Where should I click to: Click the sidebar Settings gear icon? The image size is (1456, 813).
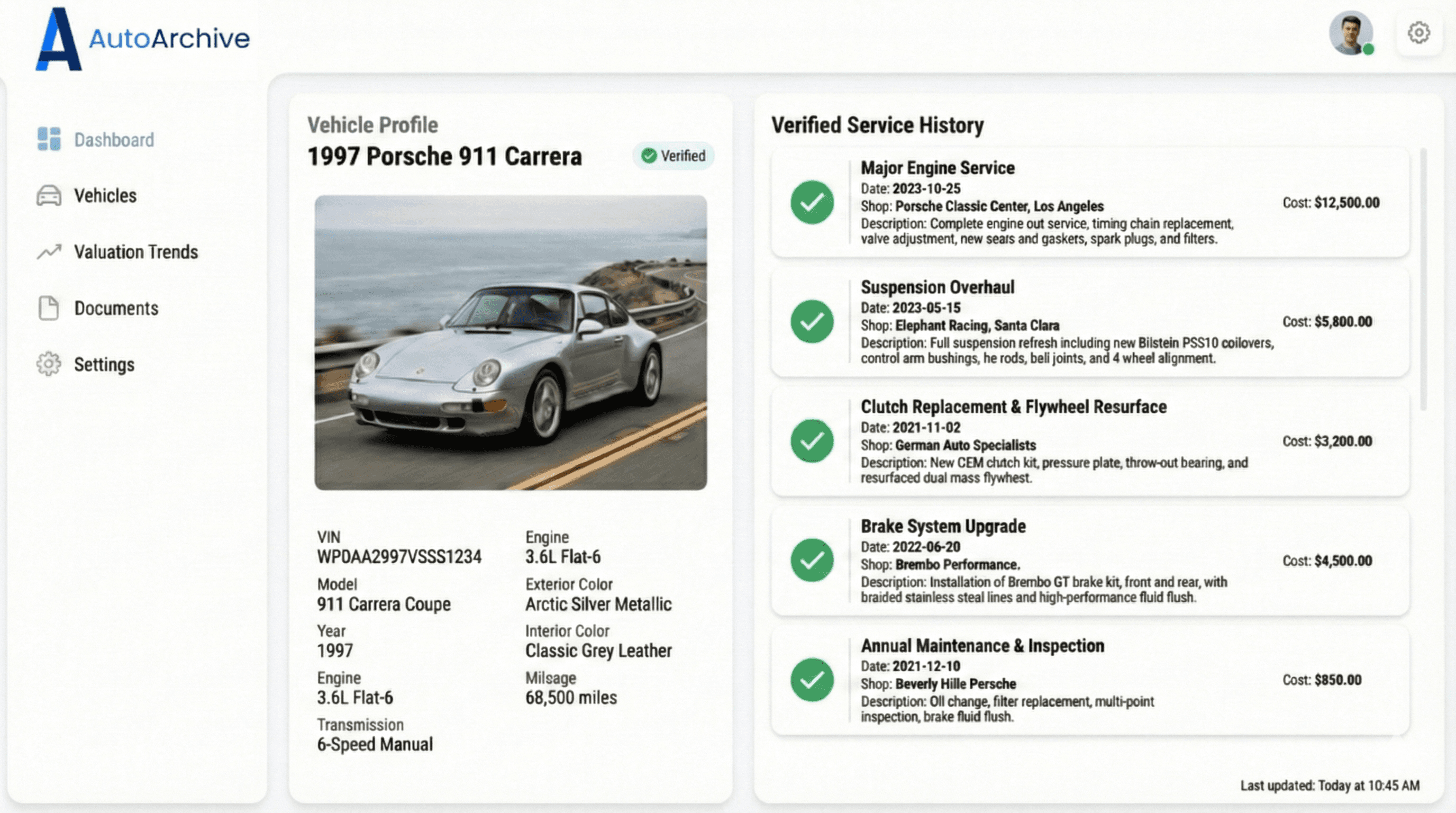tap(49, 364)
